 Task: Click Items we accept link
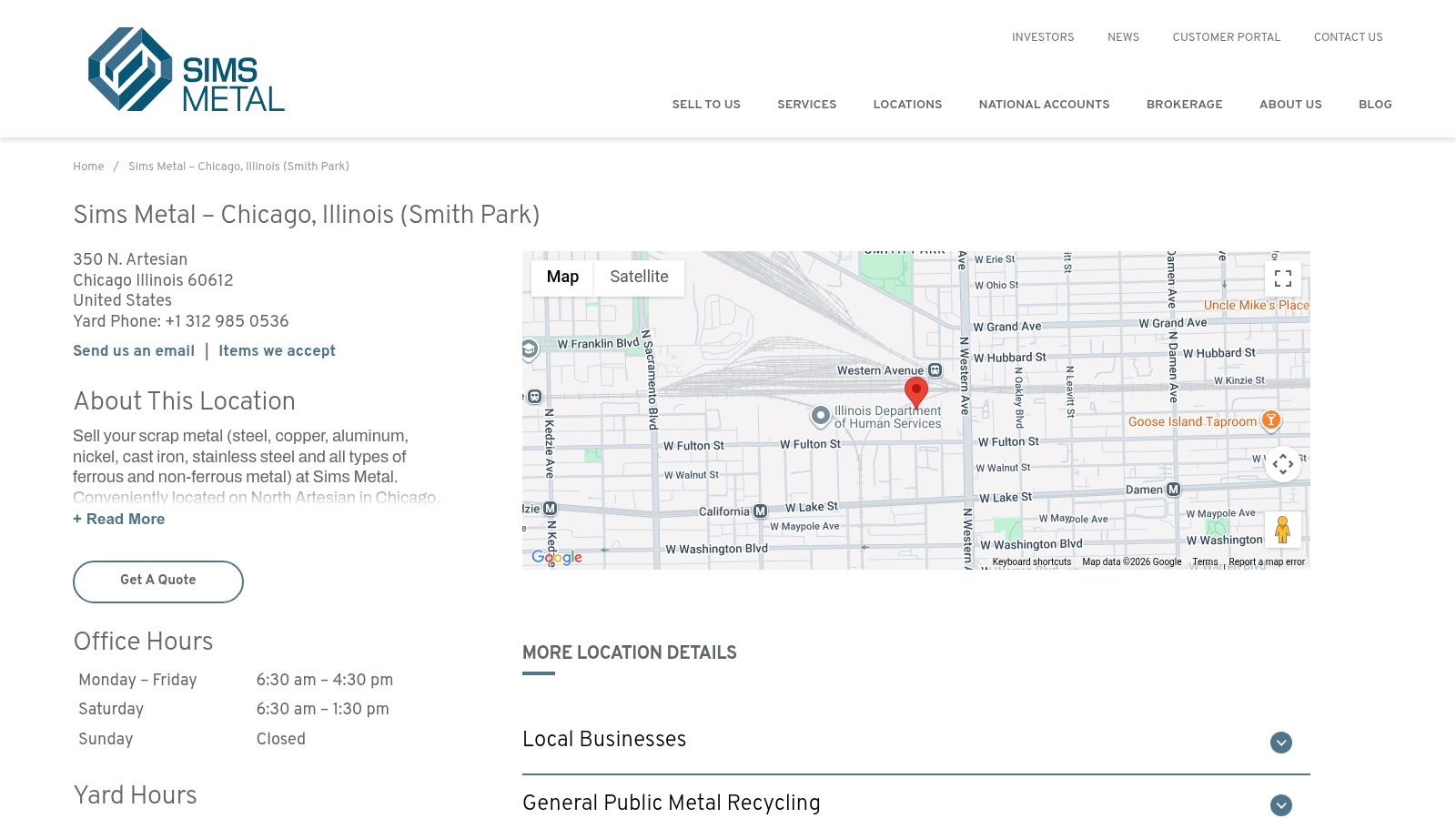coord(277,351)
